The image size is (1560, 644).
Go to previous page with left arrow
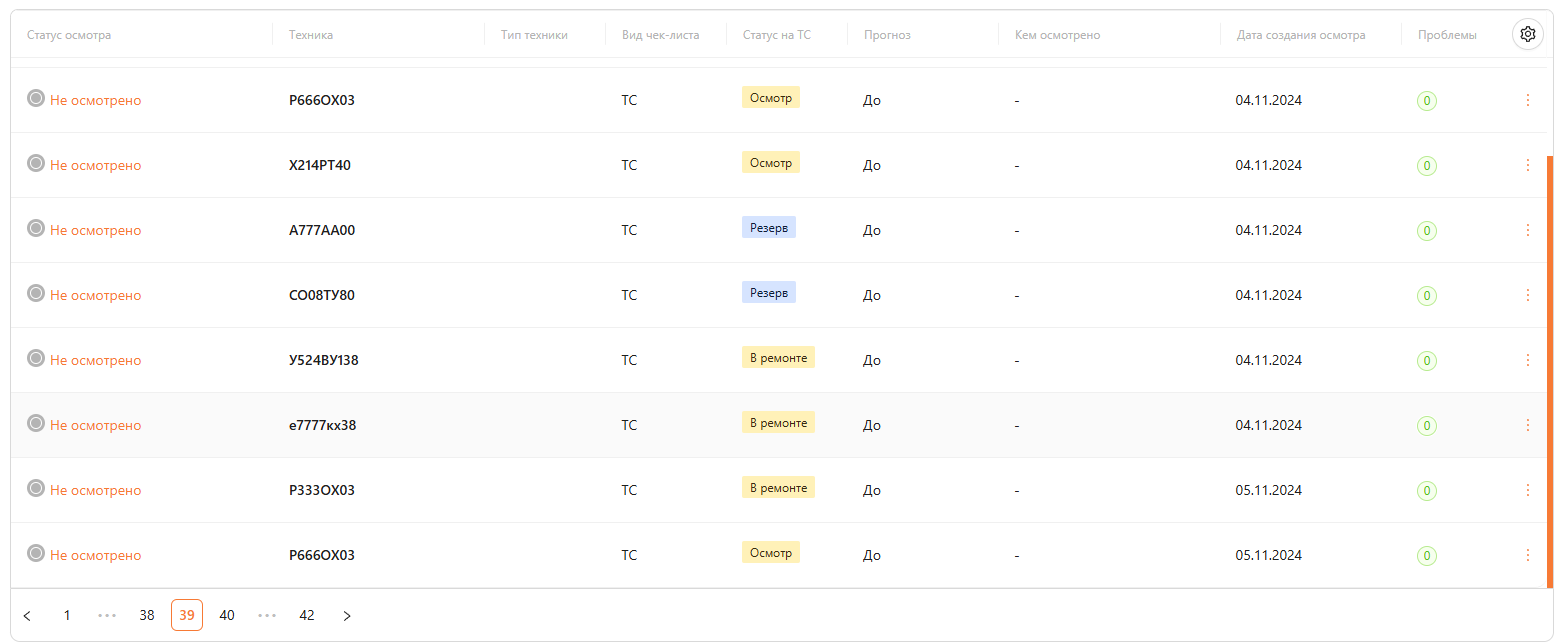point(27,616)
